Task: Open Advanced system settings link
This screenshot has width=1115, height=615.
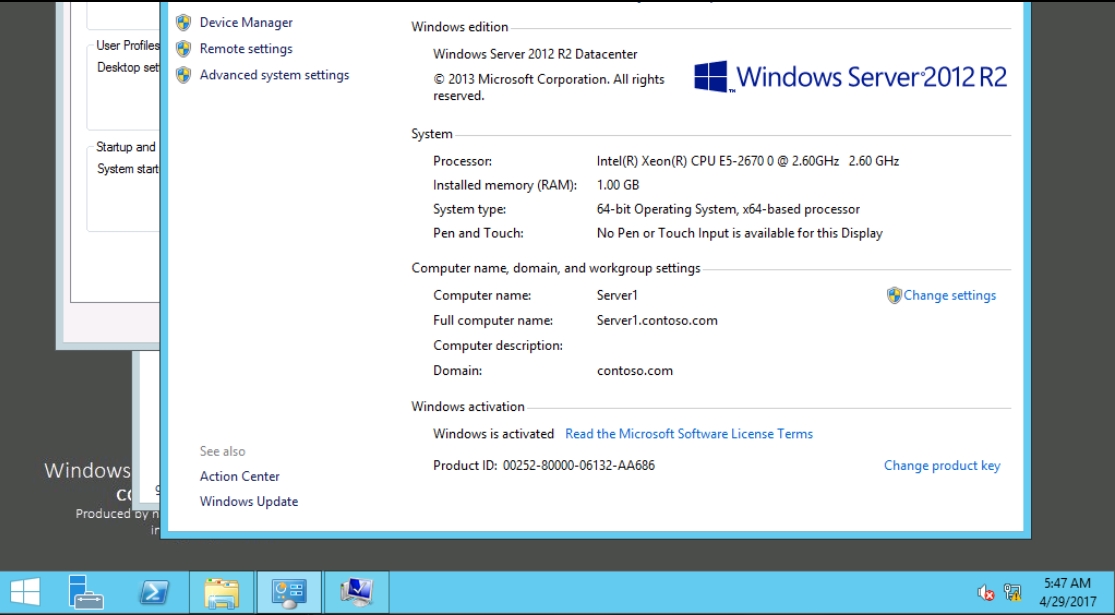Action: (274, 75)
